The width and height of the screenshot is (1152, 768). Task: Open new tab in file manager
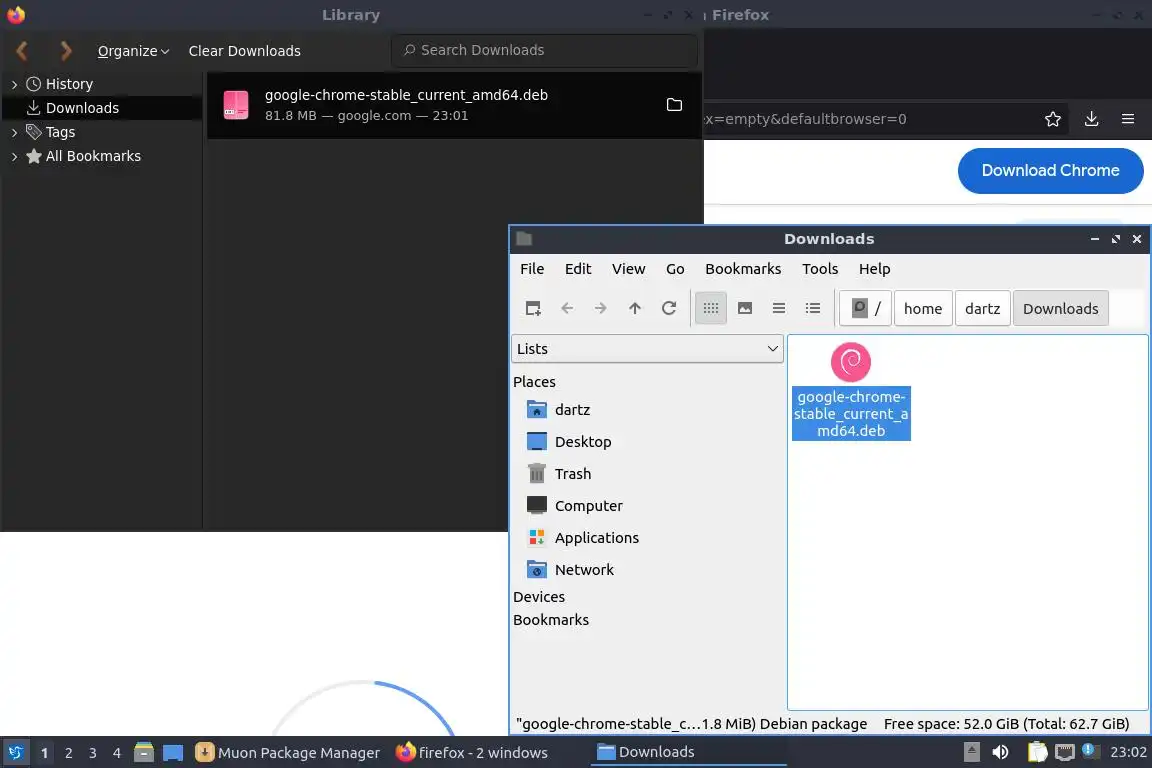tap(533, 309)
